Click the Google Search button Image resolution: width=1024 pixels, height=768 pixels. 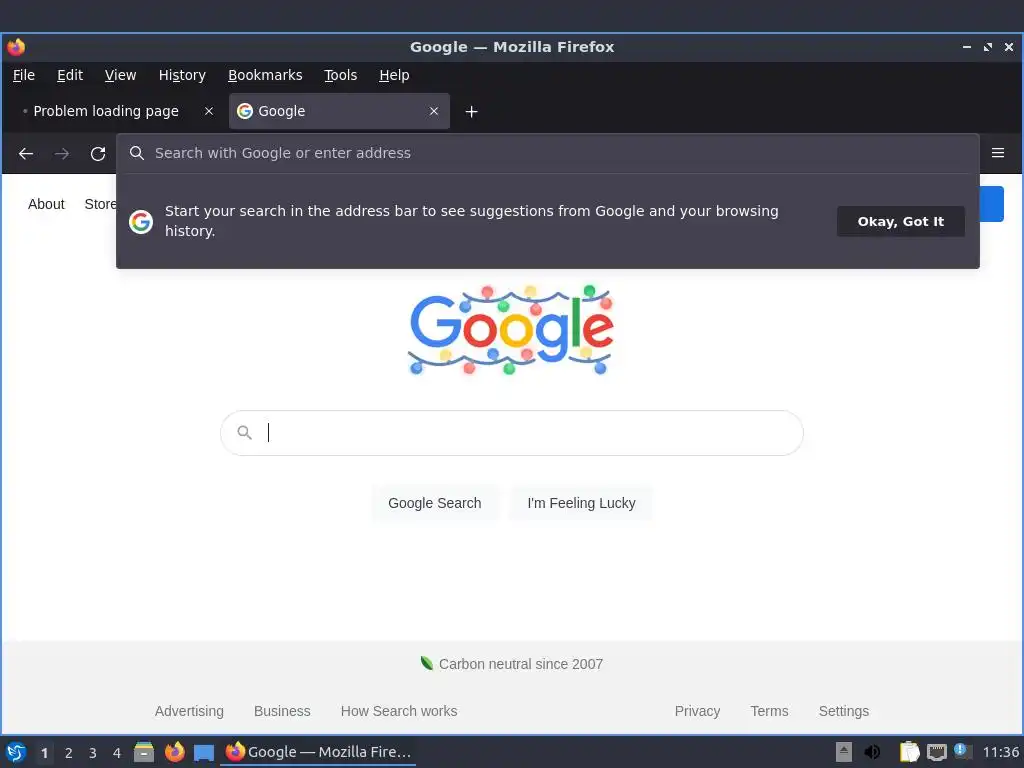click(x=435, y=503)
